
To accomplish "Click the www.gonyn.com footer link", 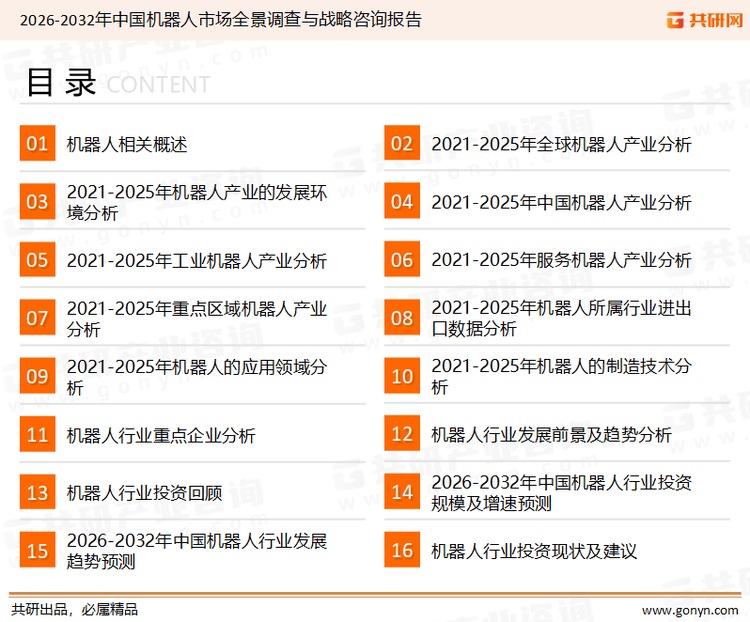I will (689, 609).
